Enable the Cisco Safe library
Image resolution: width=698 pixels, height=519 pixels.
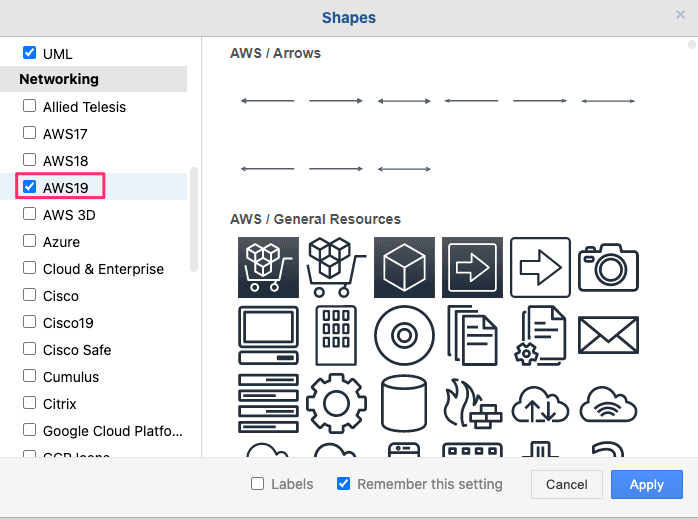[29, 349]
